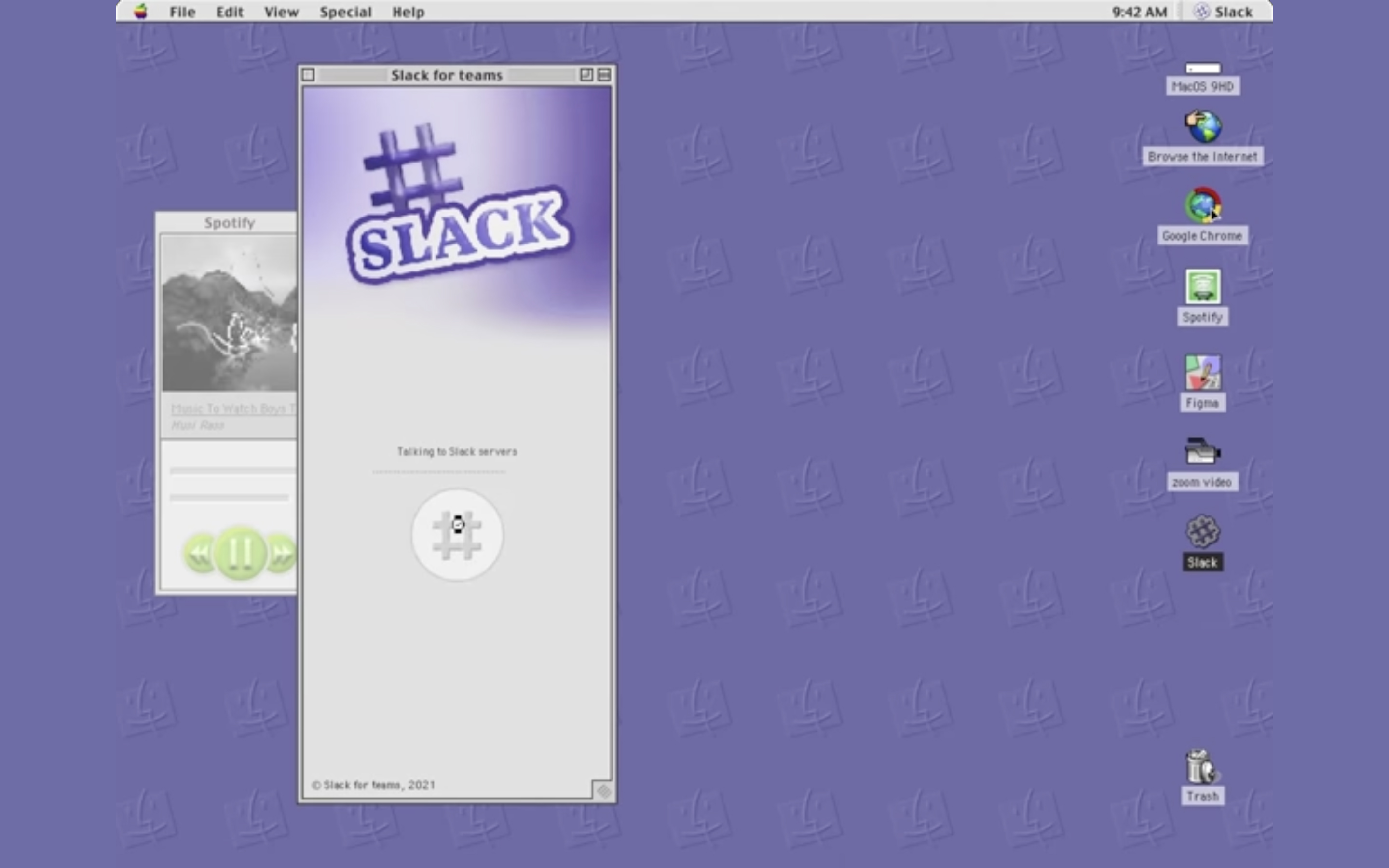Image resolution: width=1389 pixels, height=868 pixels.
Task: Click the Spotify track progress slider
Action: click(233, 471)
